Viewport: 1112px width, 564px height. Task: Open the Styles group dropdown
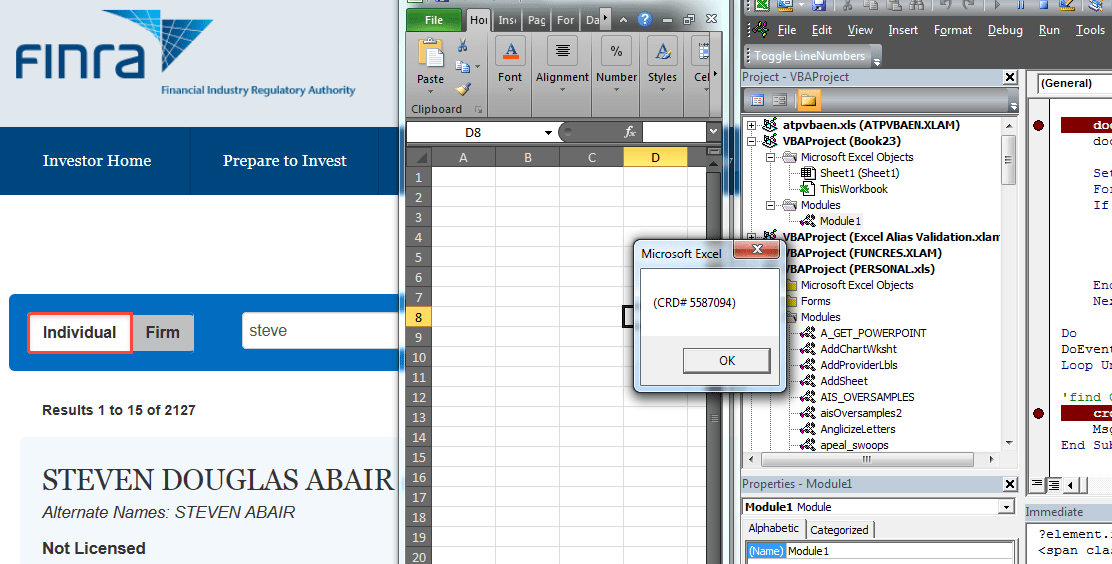click(662, 90)
